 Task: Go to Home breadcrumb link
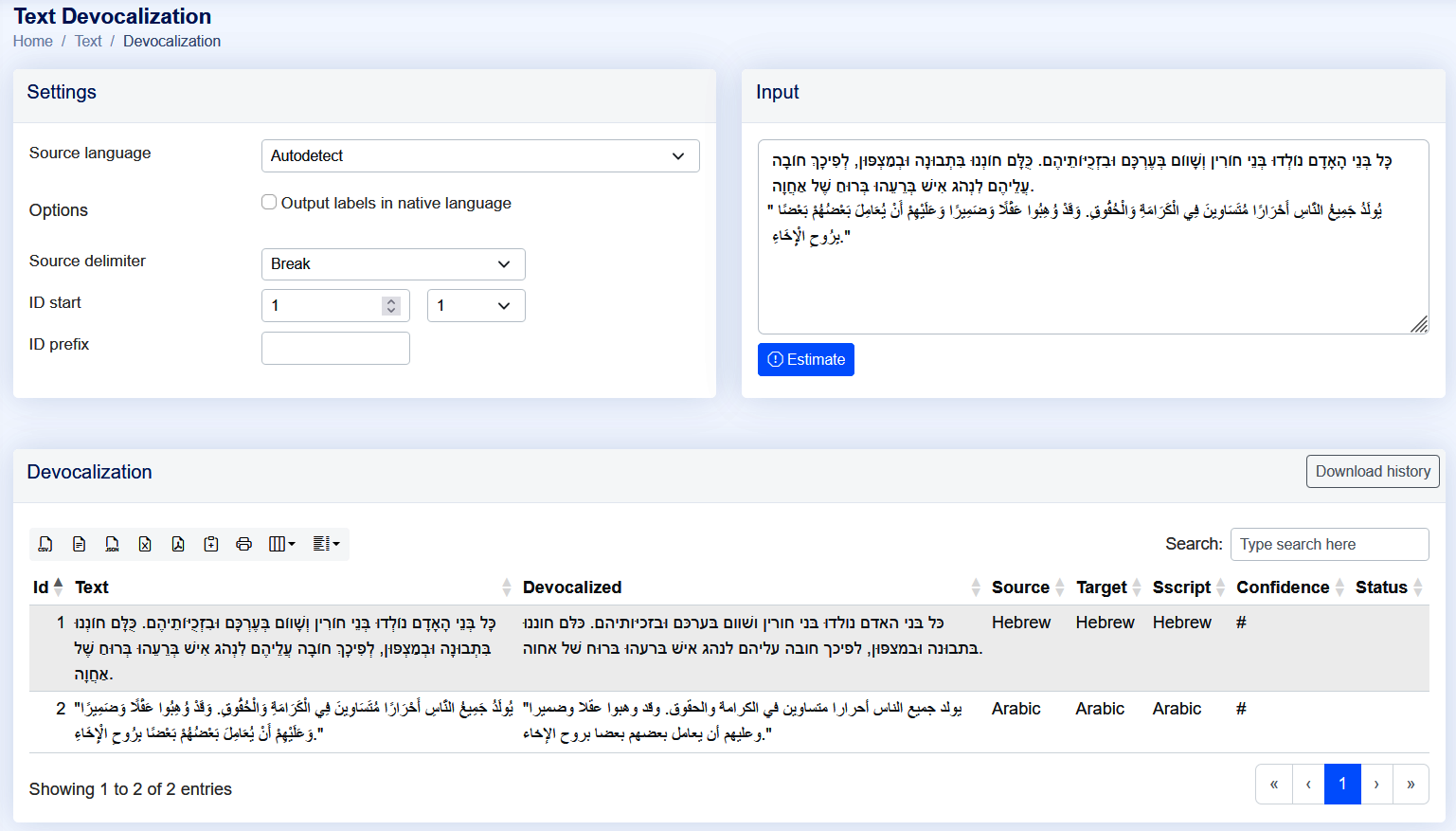pyautogui.click(x=33, y=41)
